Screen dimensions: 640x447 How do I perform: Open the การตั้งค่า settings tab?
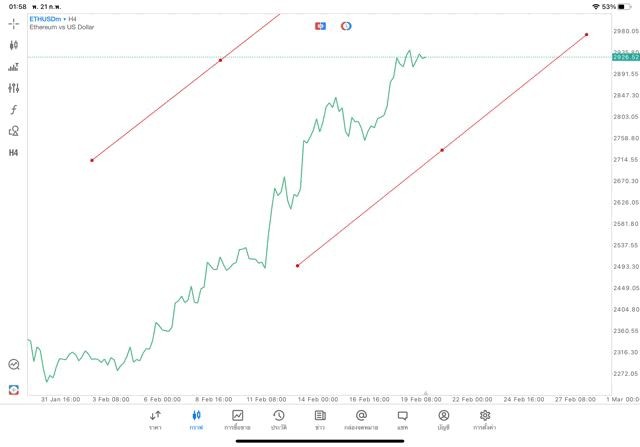click(x=485, y=419)
